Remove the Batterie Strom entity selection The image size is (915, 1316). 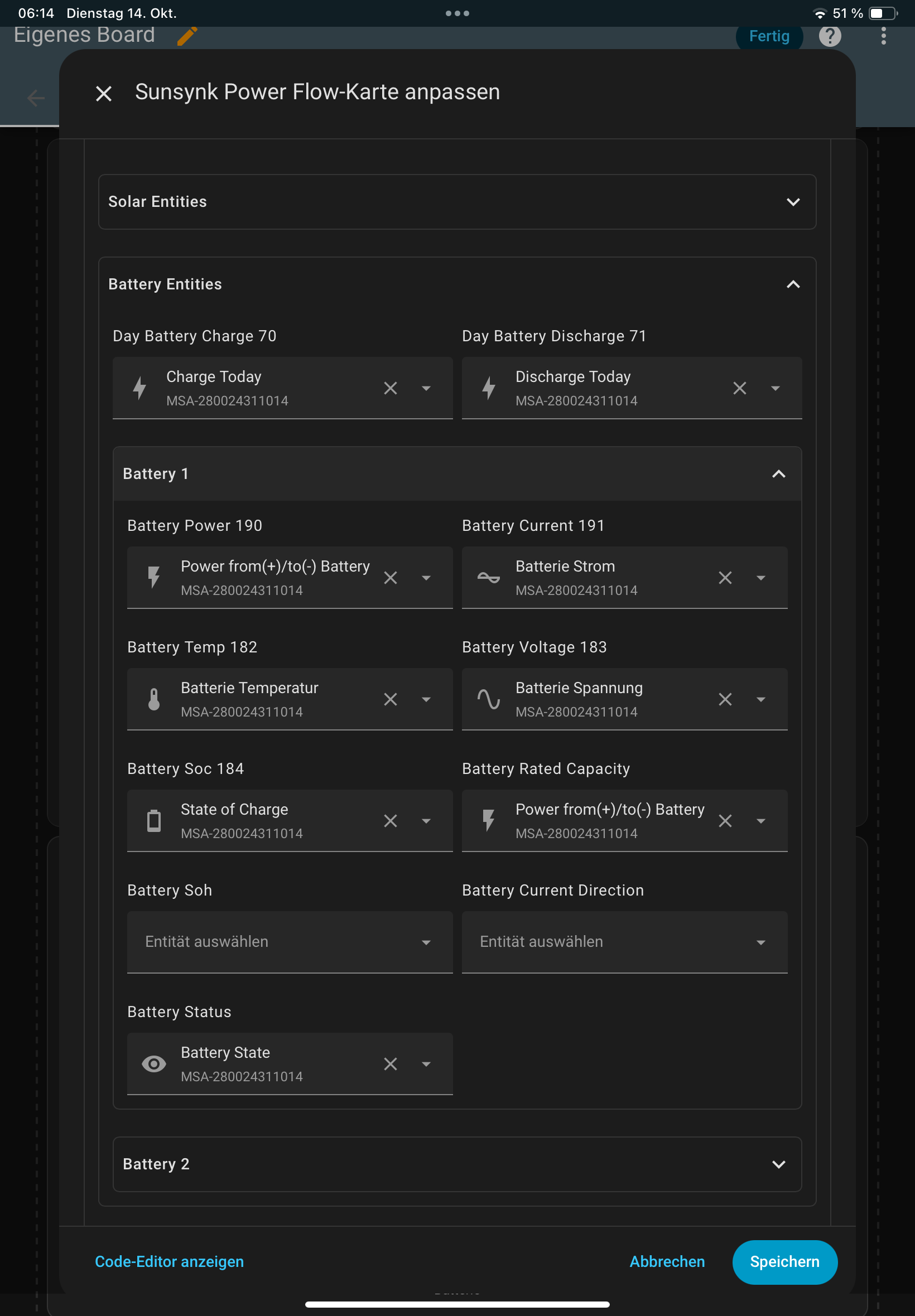coord(725,578)
